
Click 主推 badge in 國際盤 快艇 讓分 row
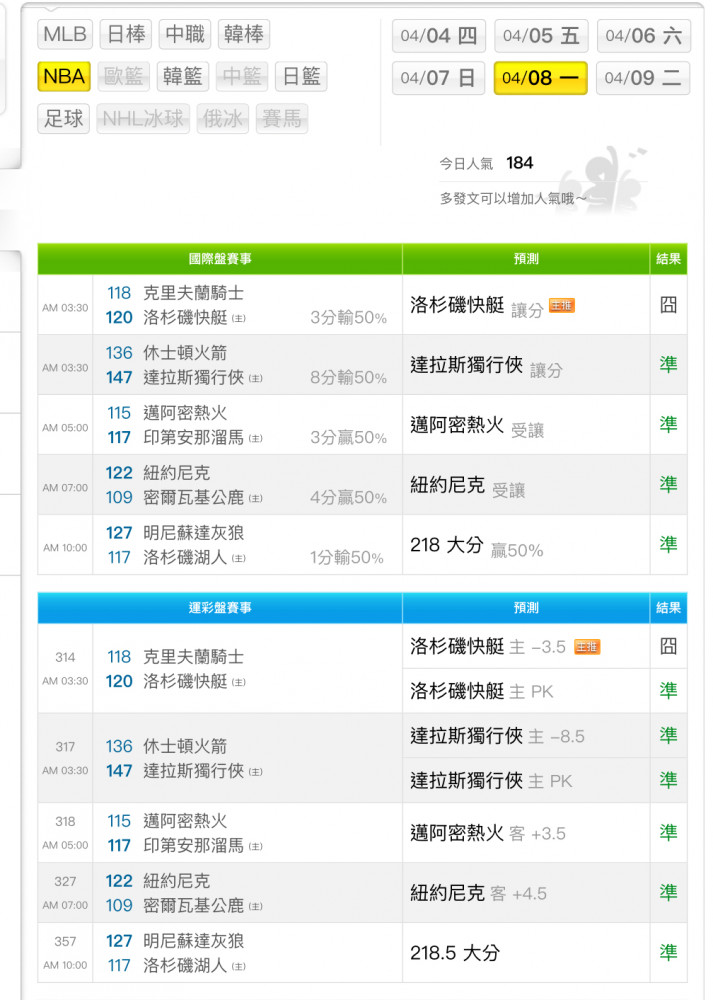tap(562, 306)
